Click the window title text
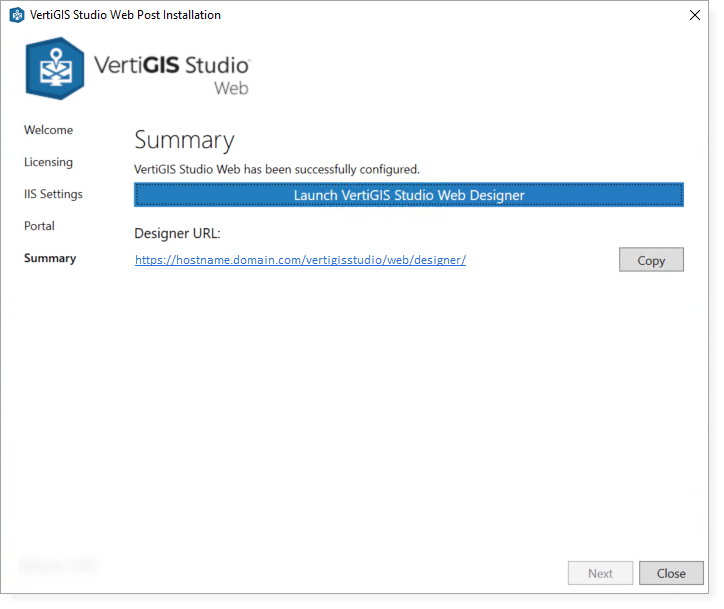This screenshot has height=609, width=724. (x=125, y=15)
